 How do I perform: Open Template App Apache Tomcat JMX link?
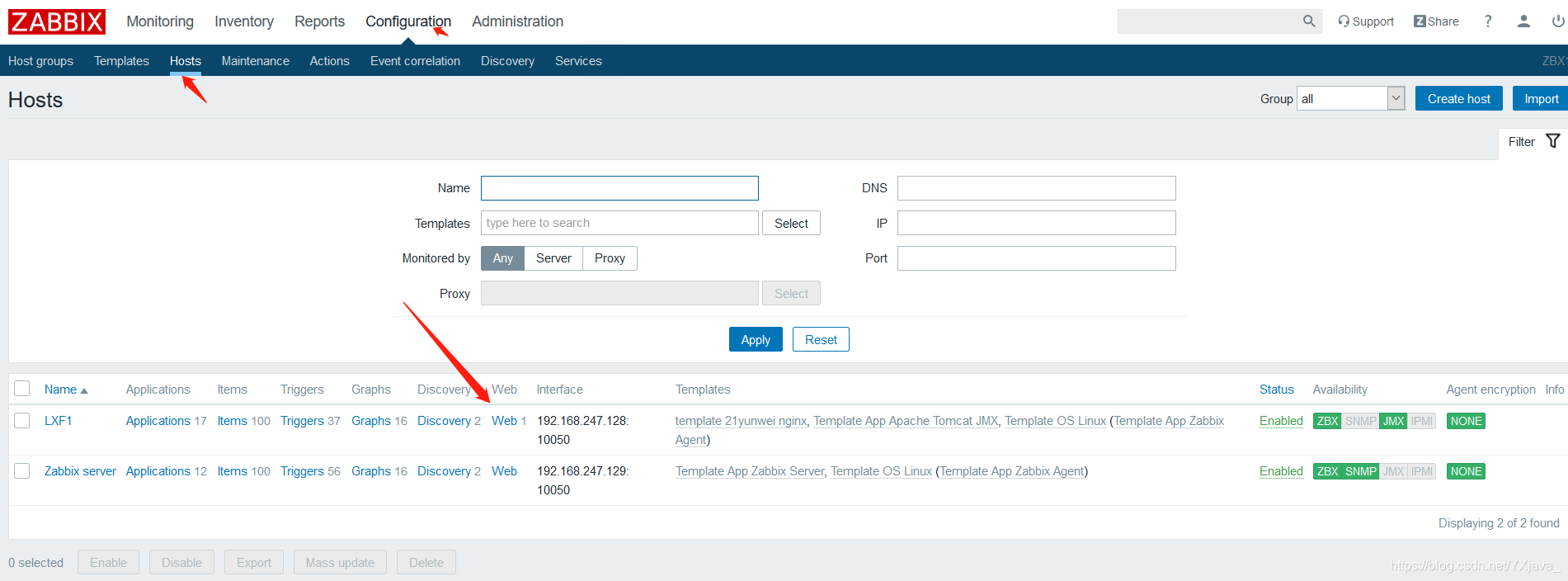(x=906, y=421)
